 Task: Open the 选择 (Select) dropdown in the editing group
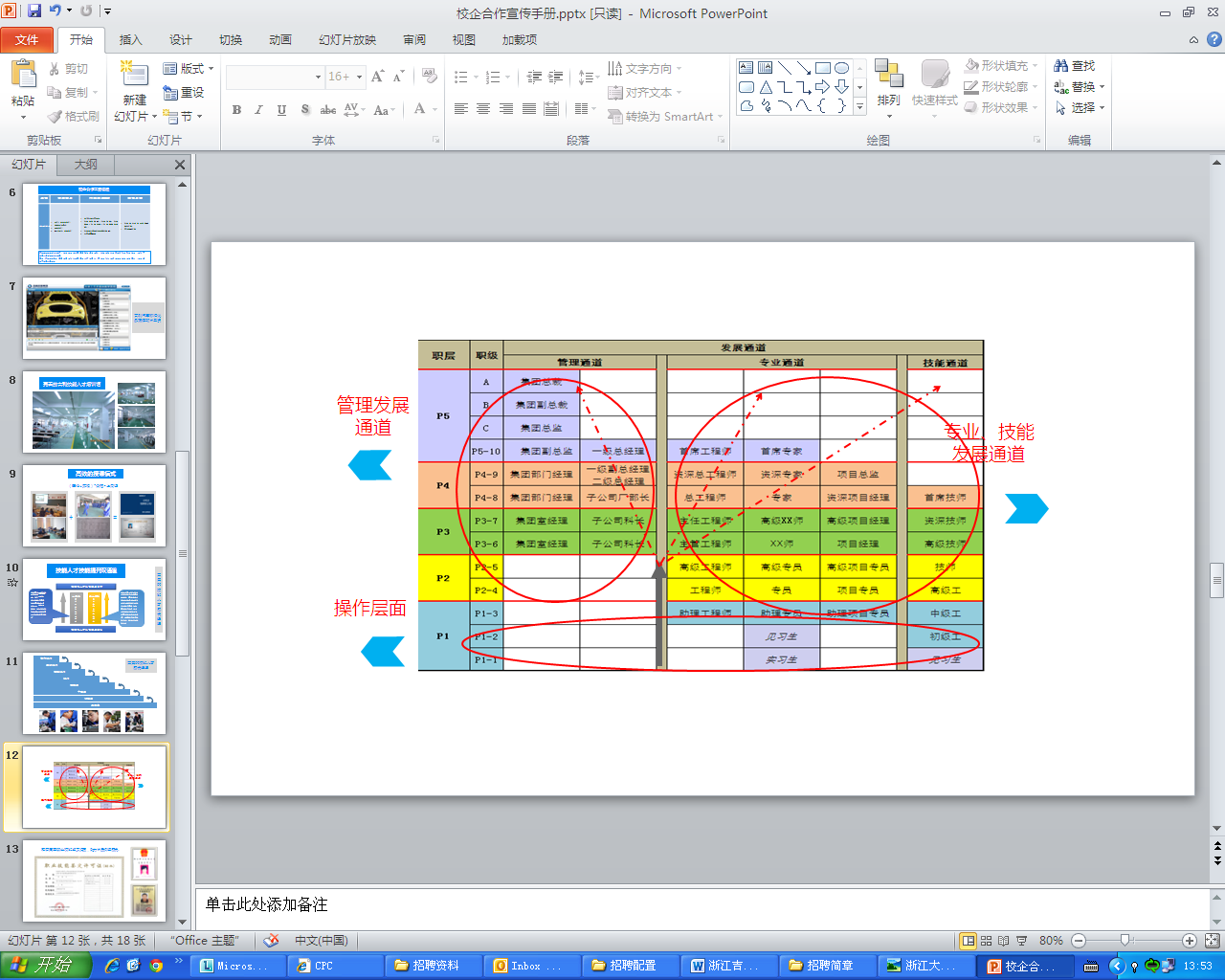(x=1080, y=107)
